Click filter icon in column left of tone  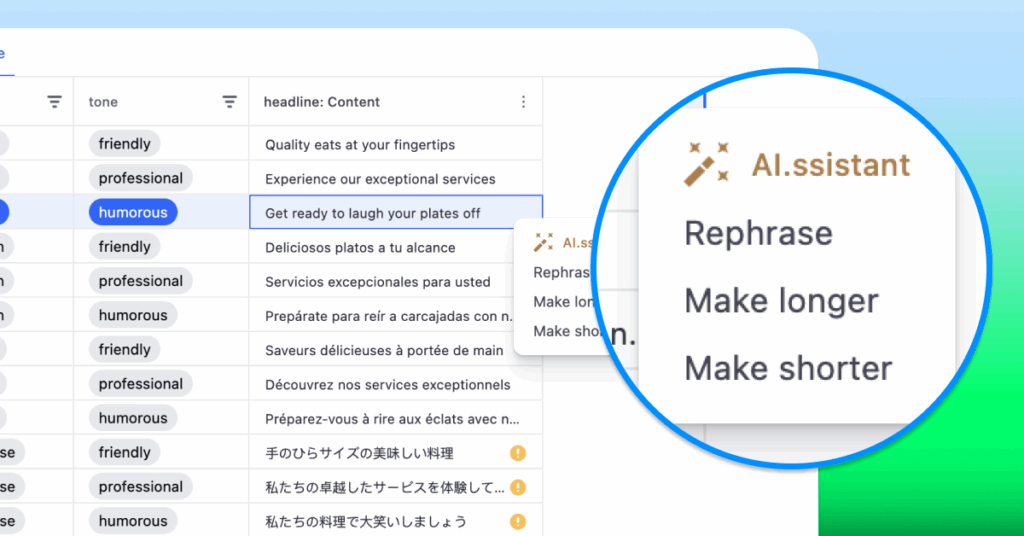(54, 102)
